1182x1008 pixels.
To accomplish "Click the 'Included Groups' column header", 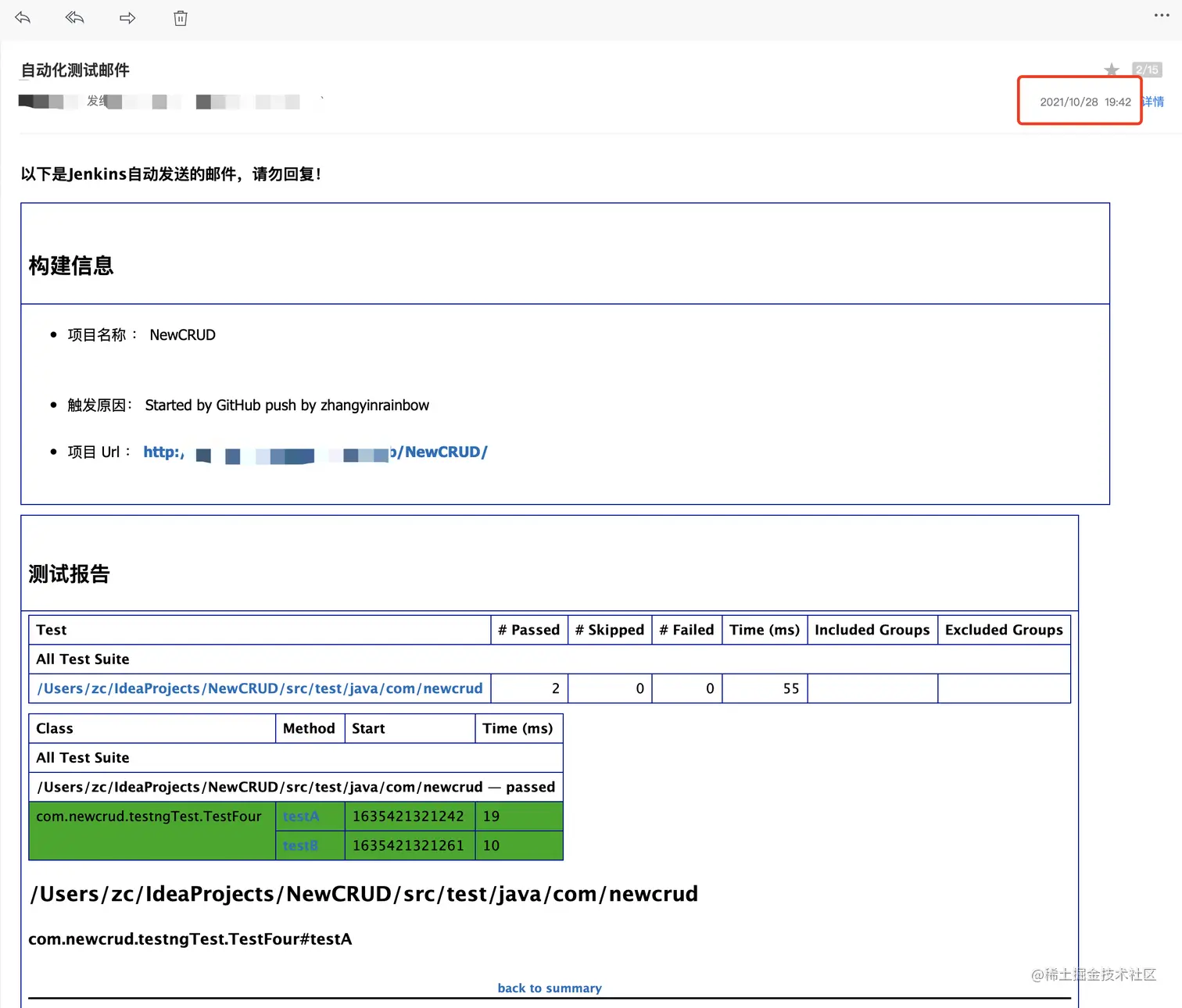I will pyautogui.click(x=872, y=630).
